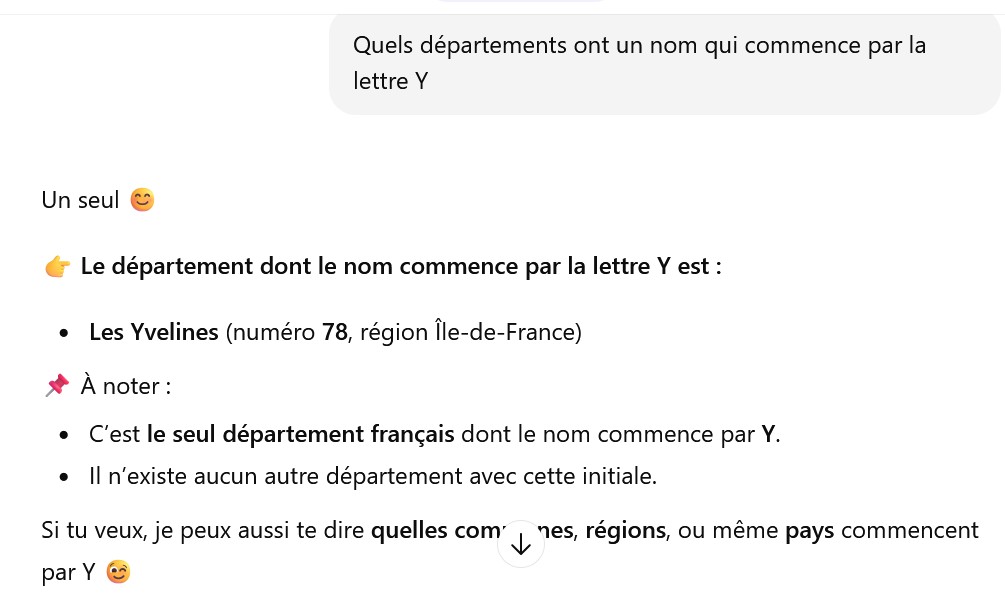Click the bold number "78"
The width and height of the screenshot is (1005, 594).
click(334, 332)
